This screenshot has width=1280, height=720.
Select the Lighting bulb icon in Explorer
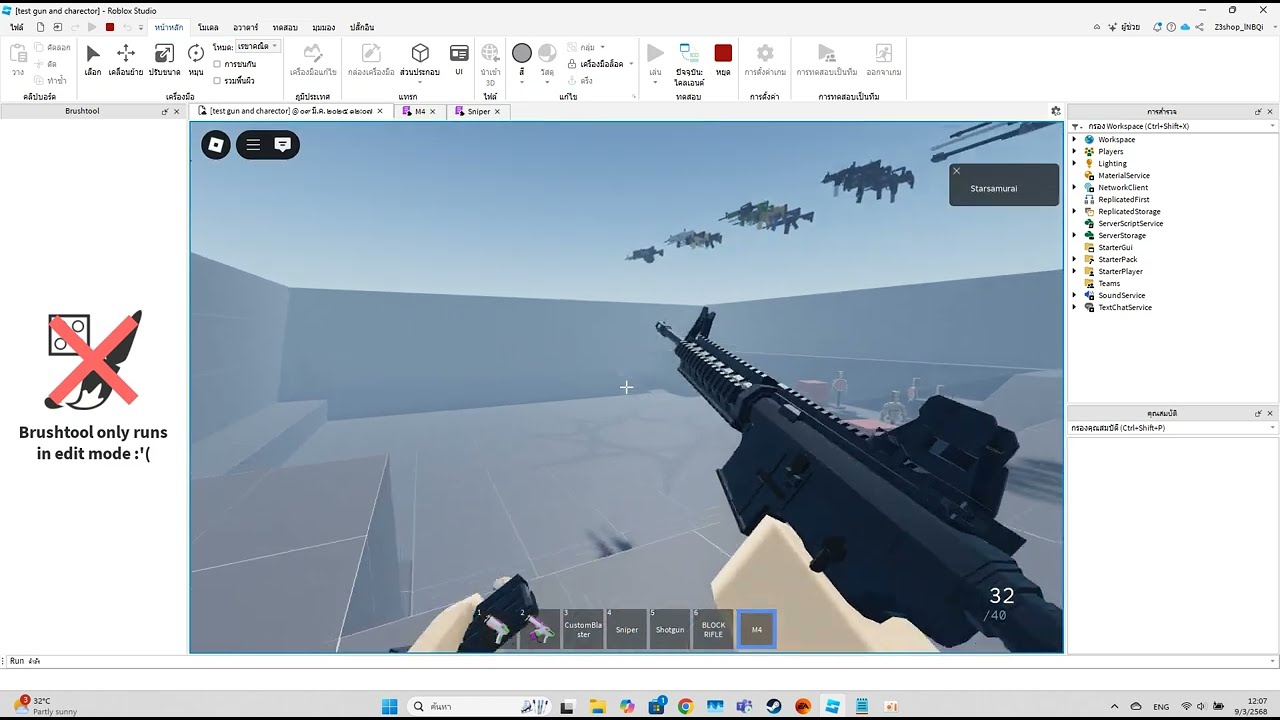pos(1089,164)
